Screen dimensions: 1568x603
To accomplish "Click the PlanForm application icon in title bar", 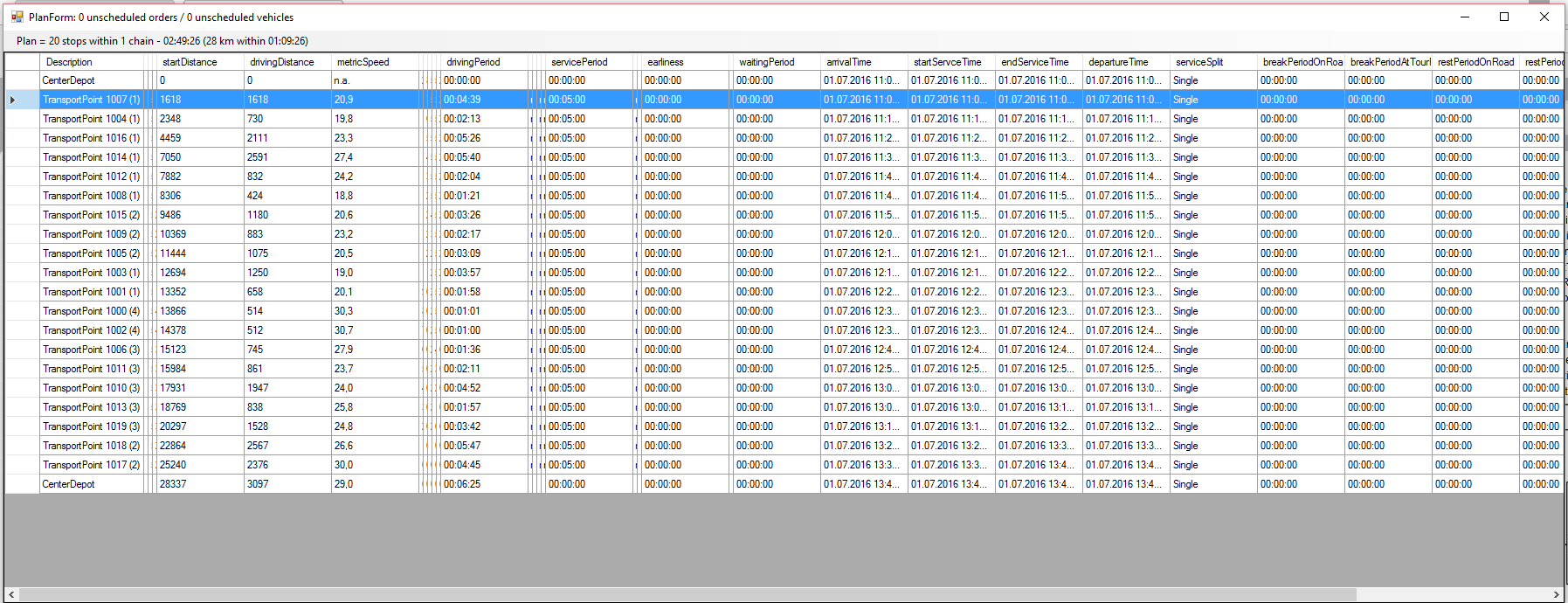I will pos(17,17).
